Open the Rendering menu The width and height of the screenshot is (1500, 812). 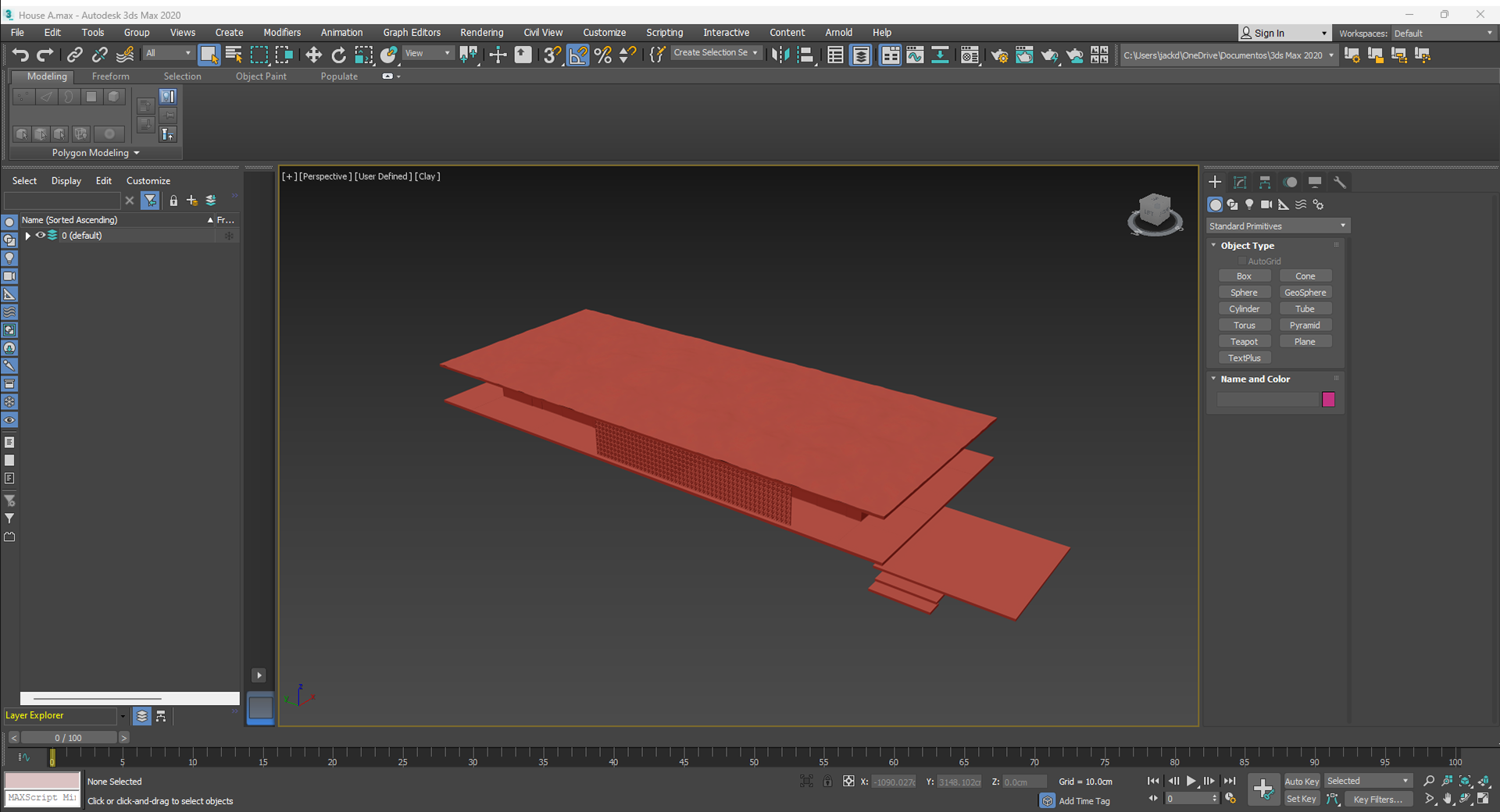tap(481, 32)
